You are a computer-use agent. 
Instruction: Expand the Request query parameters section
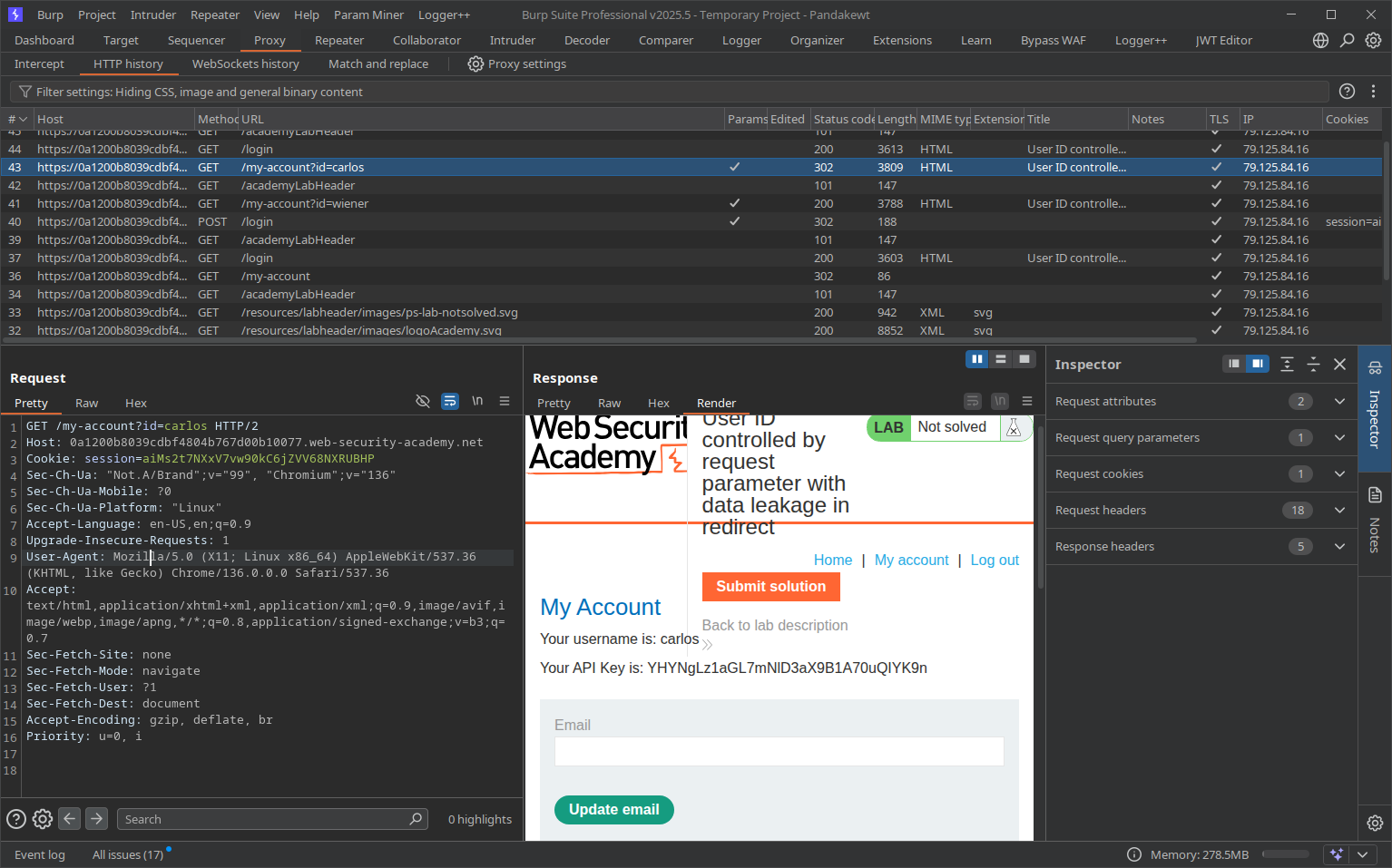pos(1339,437)
